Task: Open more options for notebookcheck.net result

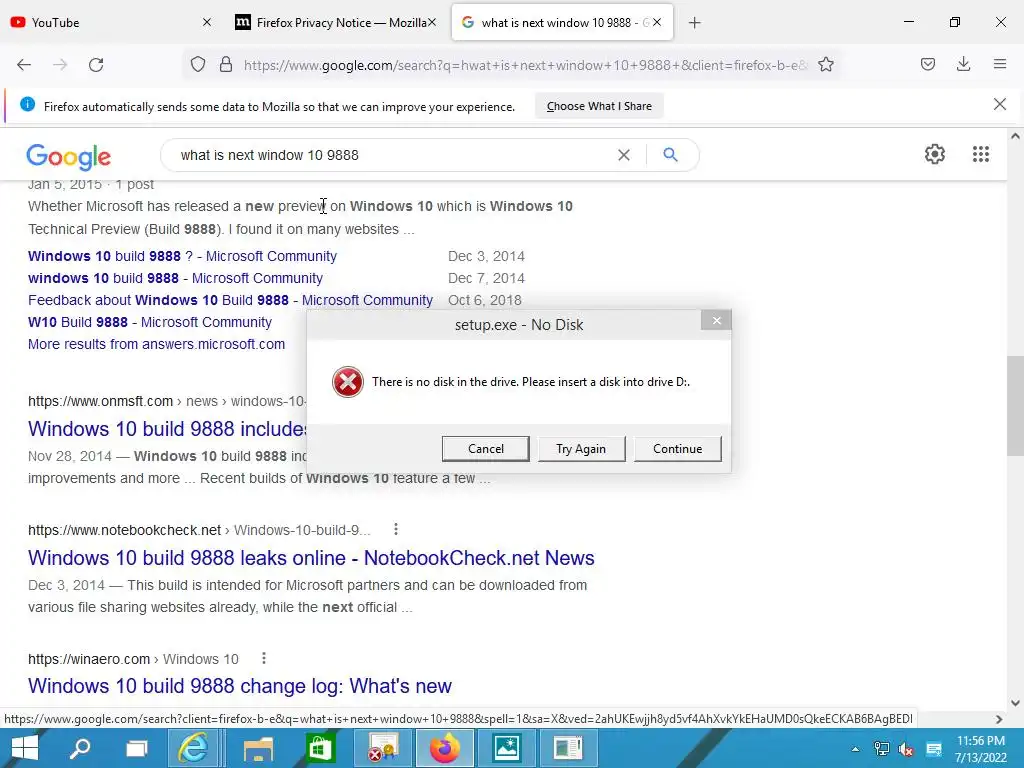Action: coord(396,529)
